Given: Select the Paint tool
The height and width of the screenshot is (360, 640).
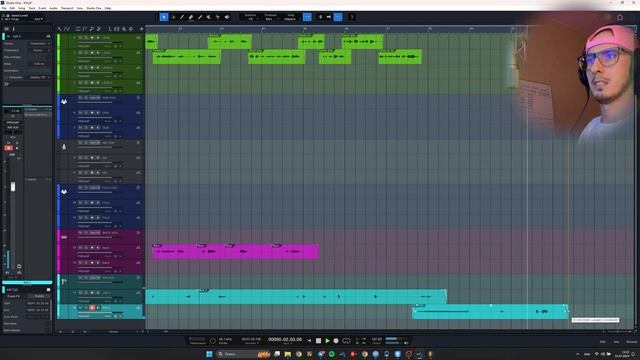Looking at the screenshot, I should [x=200, y=17].
